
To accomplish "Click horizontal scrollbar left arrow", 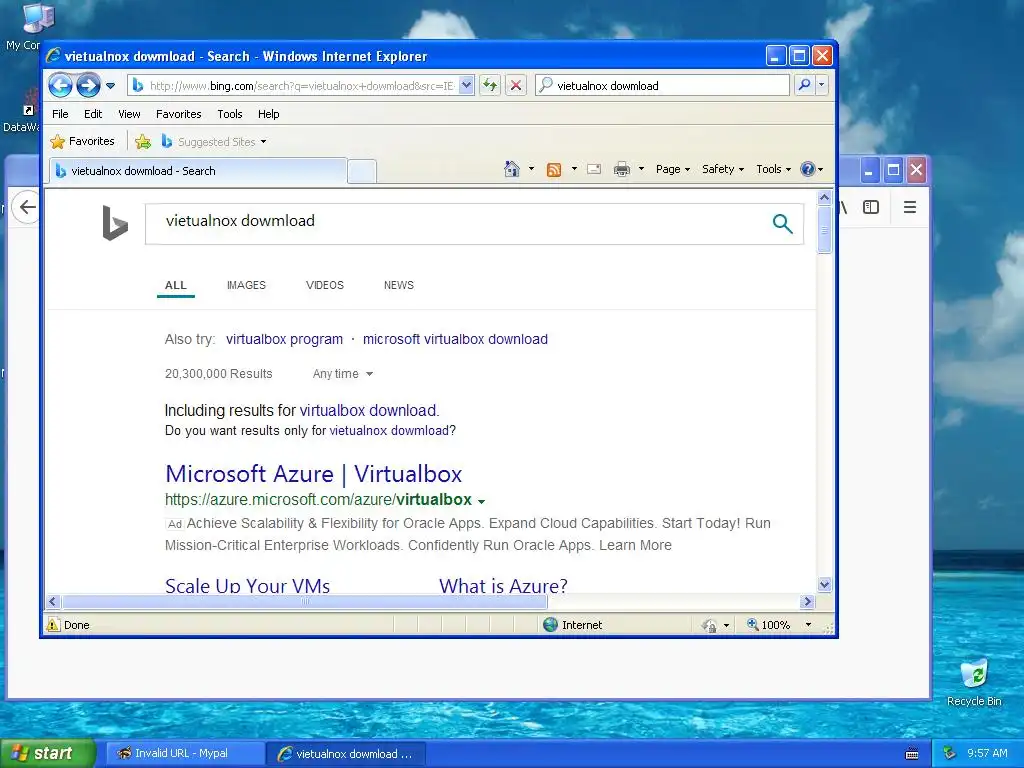I will point(53,601).
